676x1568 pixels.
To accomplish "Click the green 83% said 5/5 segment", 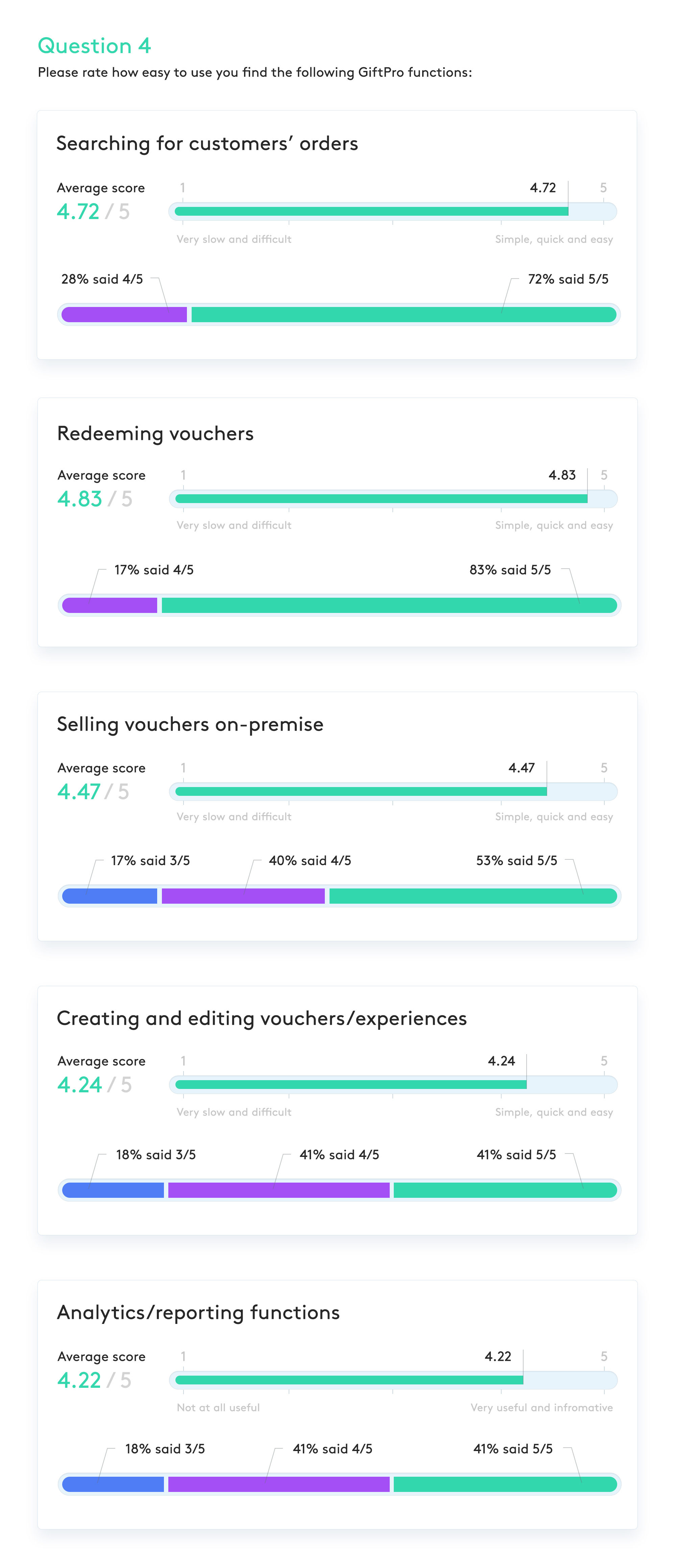I will tap(389, 605).
